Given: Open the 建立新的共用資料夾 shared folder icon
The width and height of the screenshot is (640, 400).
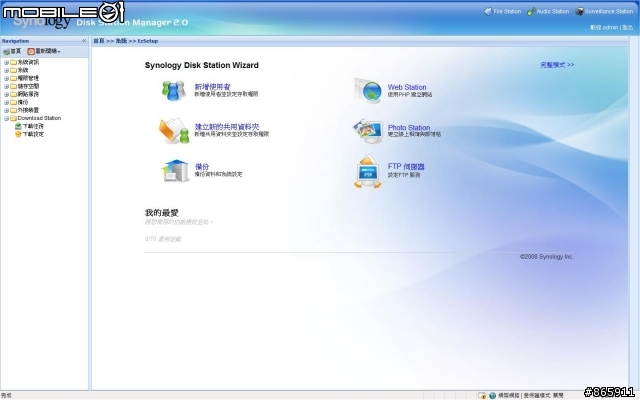Looking at the screenshot, I should point(174,131).
